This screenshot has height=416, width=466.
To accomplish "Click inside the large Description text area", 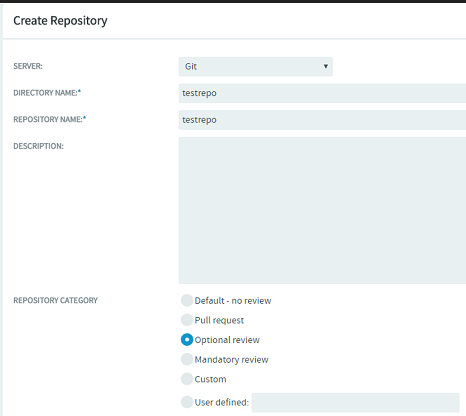I will tap(322, 210).
